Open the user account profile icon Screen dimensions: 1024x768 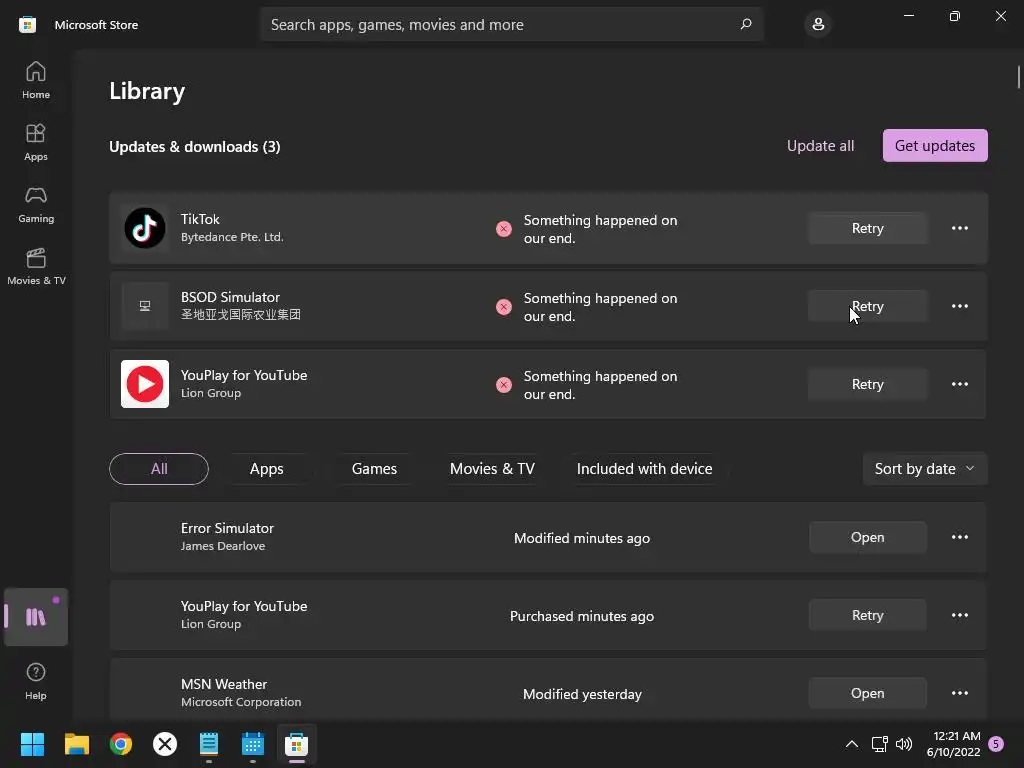click(x=818, y=24)
